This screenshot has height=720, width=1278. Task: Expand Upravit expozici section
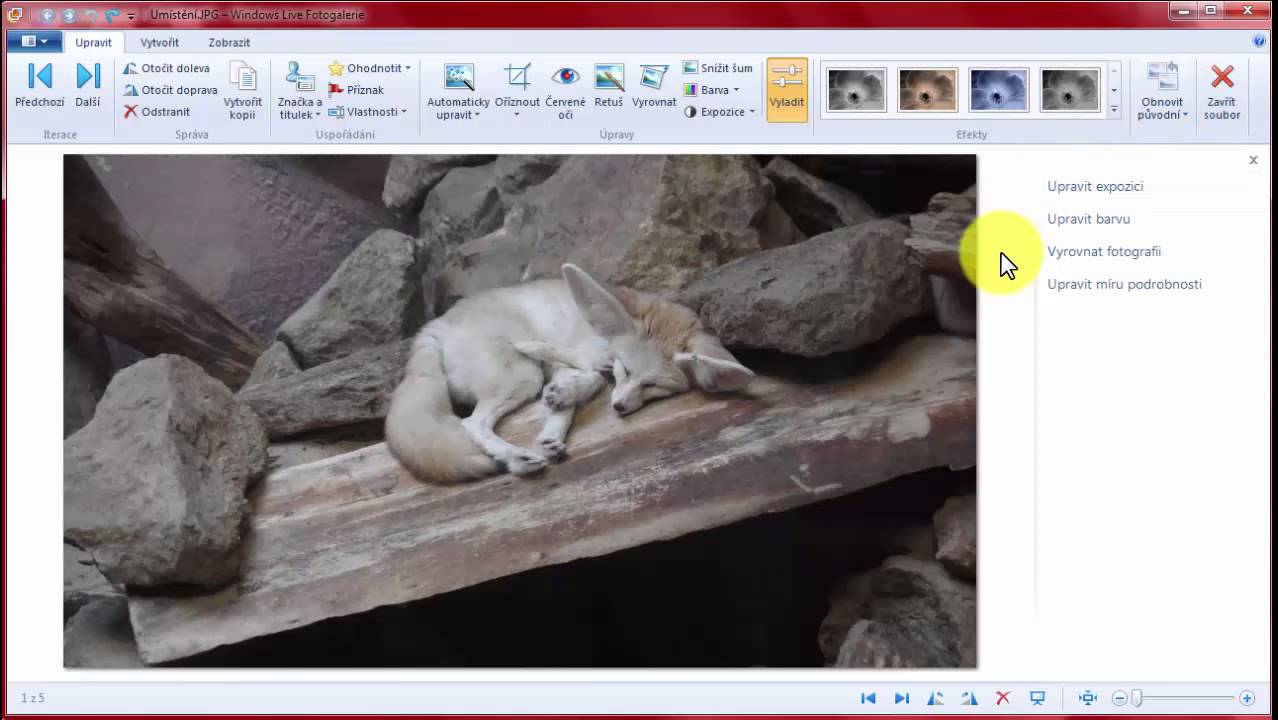pos(1095,186)
